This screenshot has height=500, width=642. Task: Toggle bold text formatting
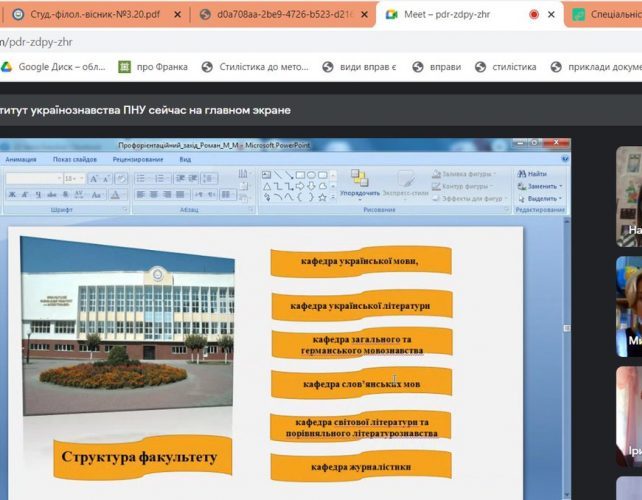click(x=10, y=194)
